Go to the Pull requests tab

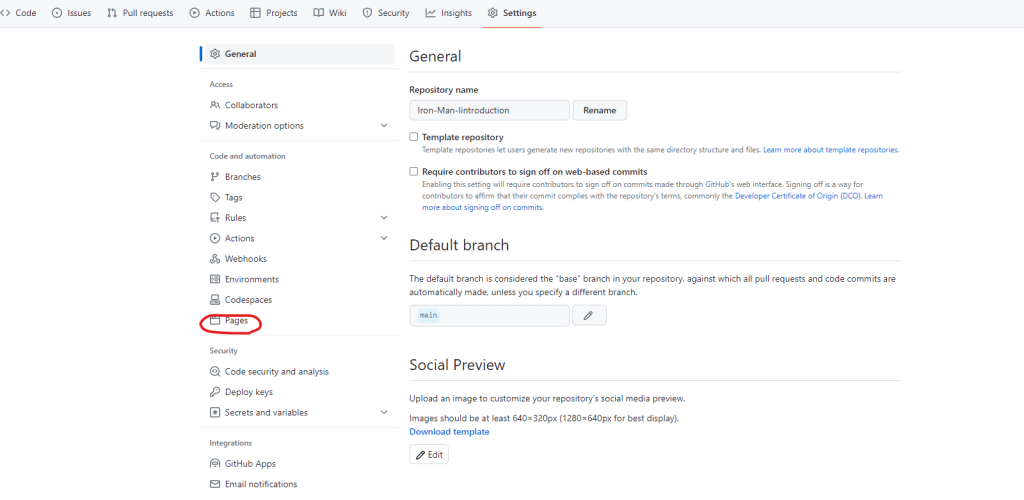click(140, 13)
